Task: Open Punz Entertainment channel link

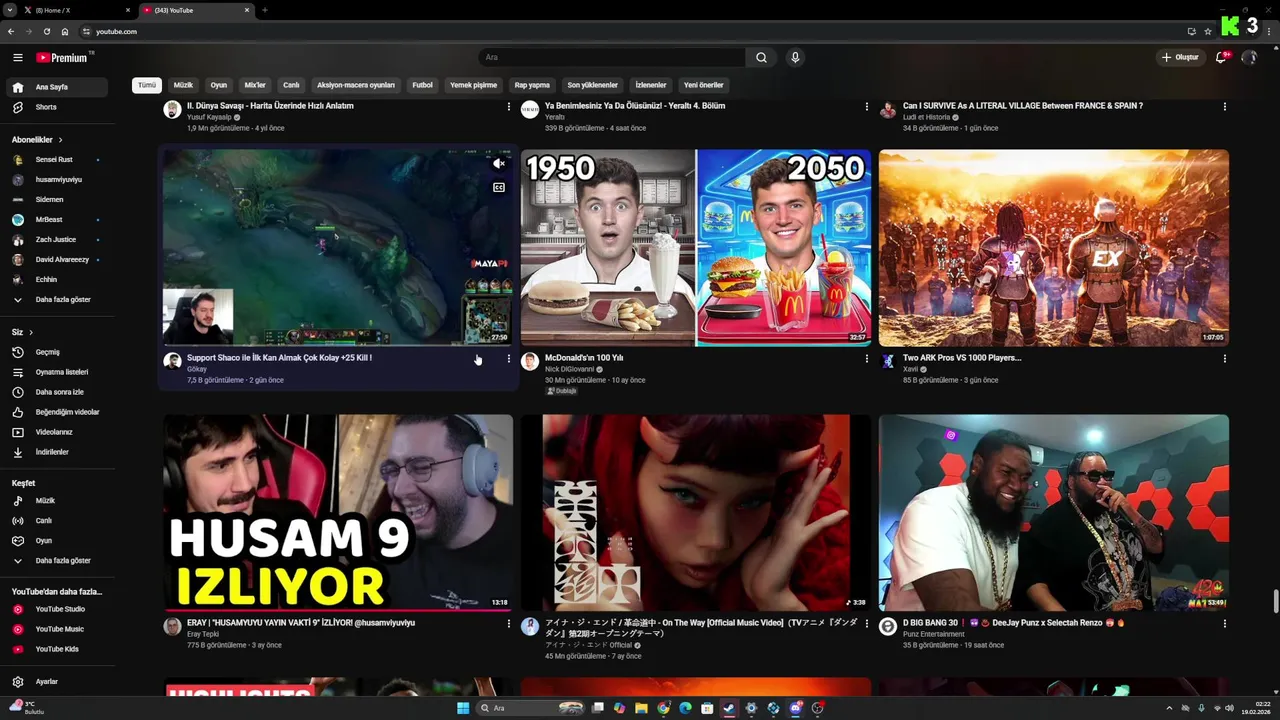Action: 933,634
